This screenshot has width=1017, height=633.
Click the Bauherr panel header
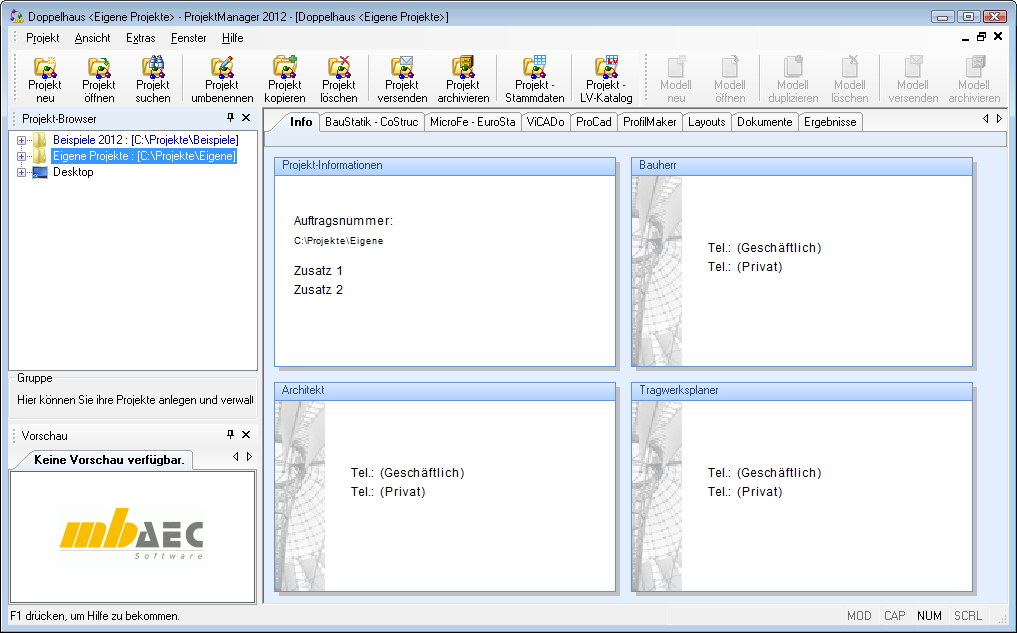point(802,165)
